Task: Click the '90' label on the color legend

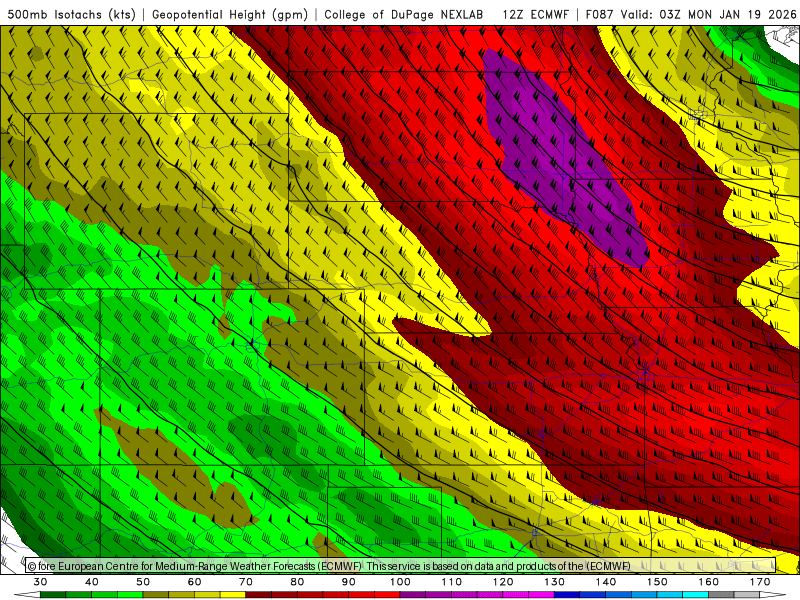Action: [x=348, y=582]
